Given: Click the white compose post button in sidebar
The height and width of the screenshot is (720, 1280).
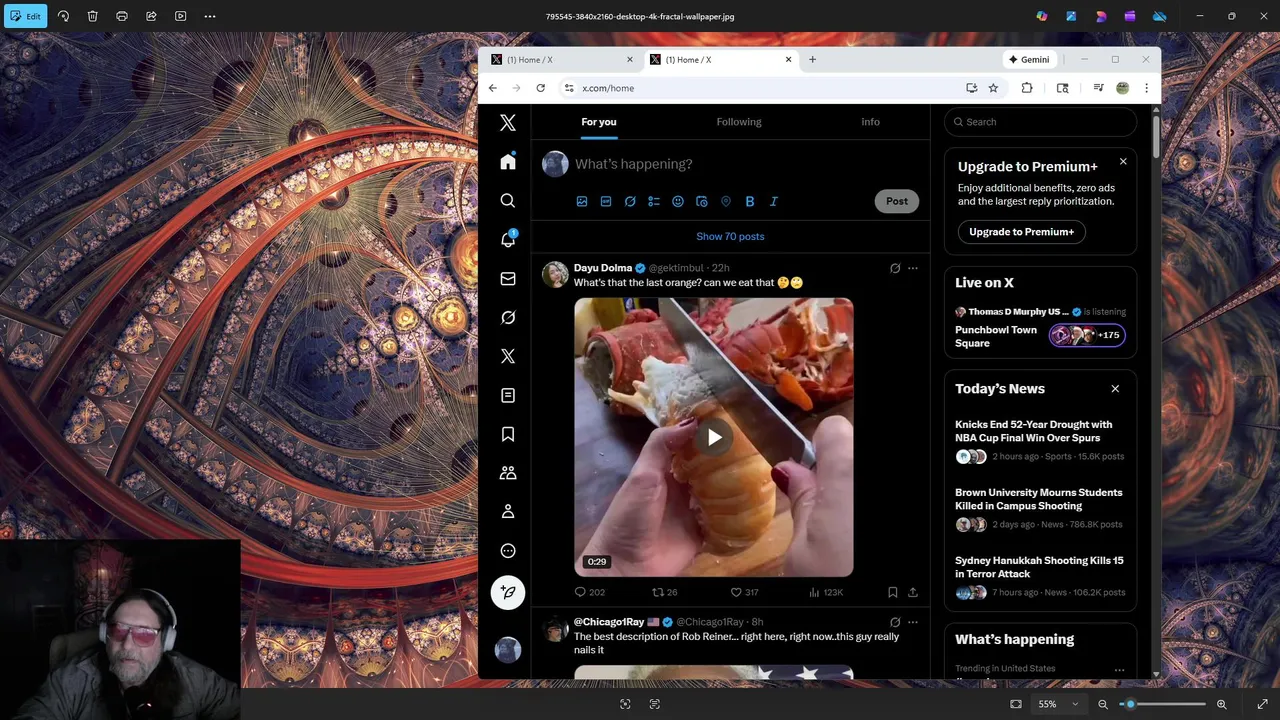Looking at the screenshot, I should [508, 592].
